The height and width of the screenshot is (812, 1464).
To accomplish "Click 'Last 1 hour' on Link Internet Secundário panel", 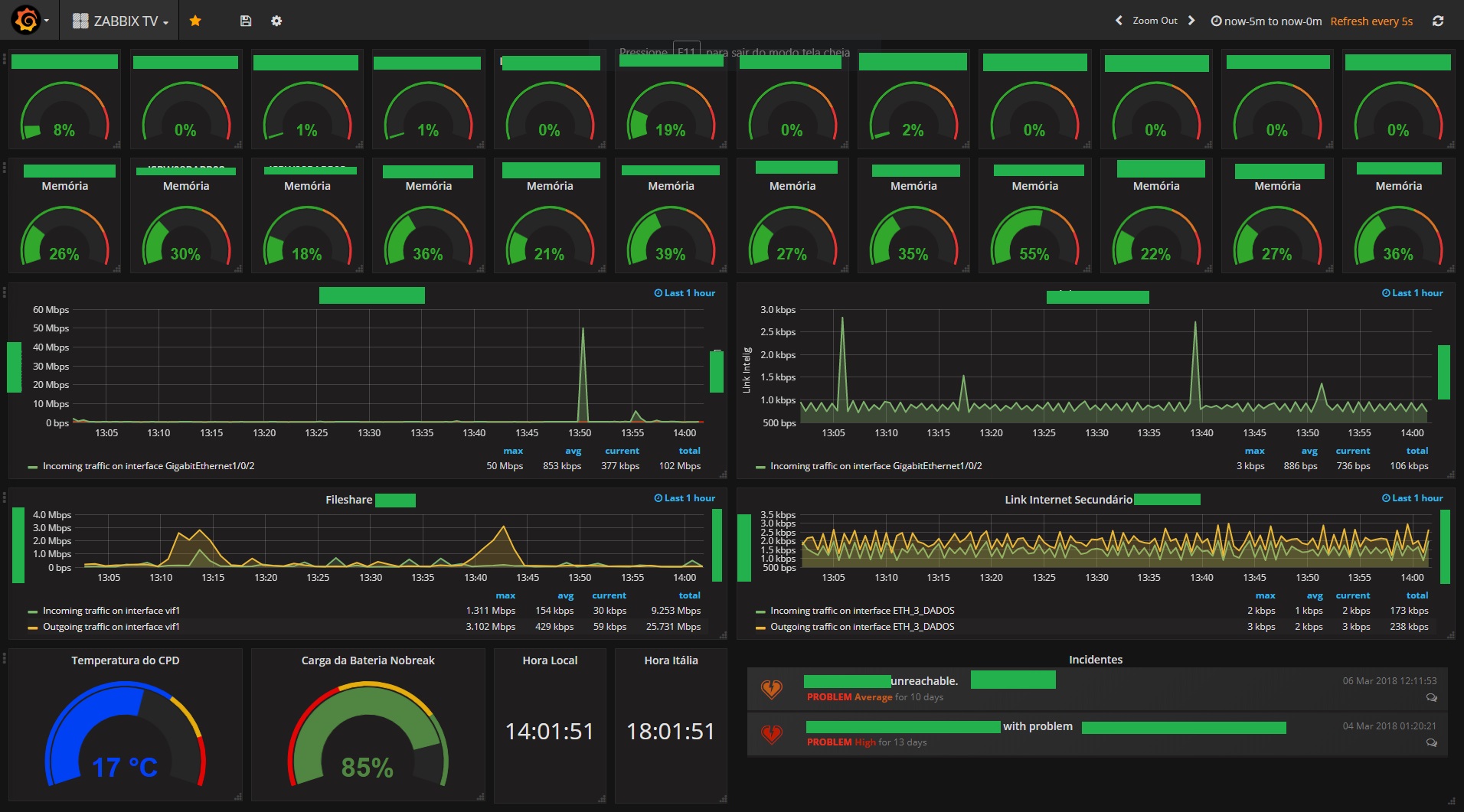I will click(x=1412, y=498).
